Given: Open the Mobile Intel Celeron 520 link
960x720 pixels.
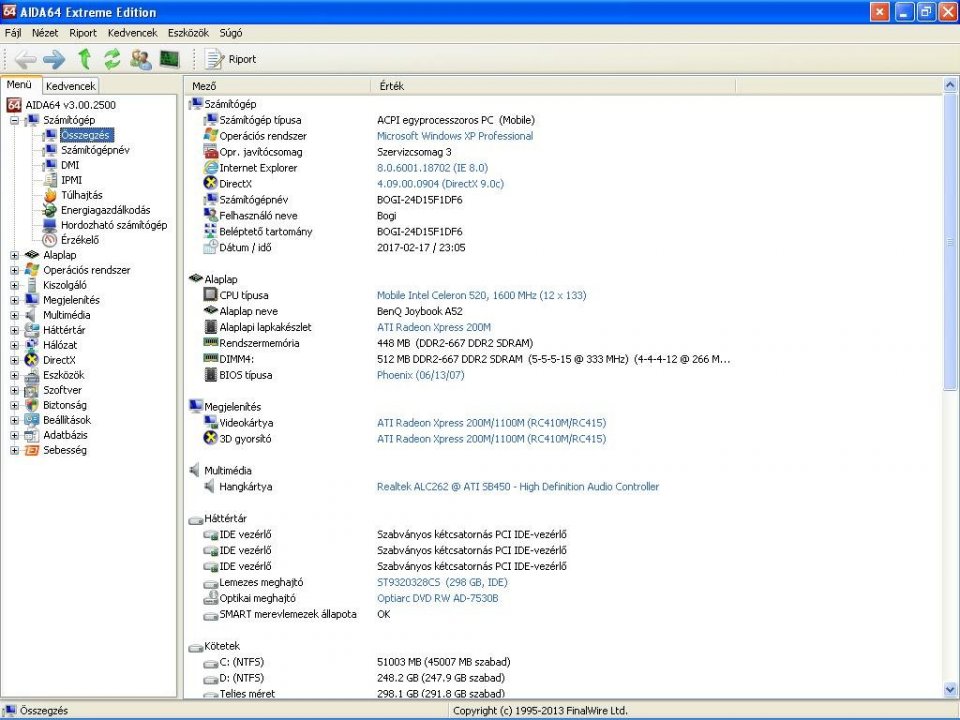Looking at the screenshot, I should 481,295.
